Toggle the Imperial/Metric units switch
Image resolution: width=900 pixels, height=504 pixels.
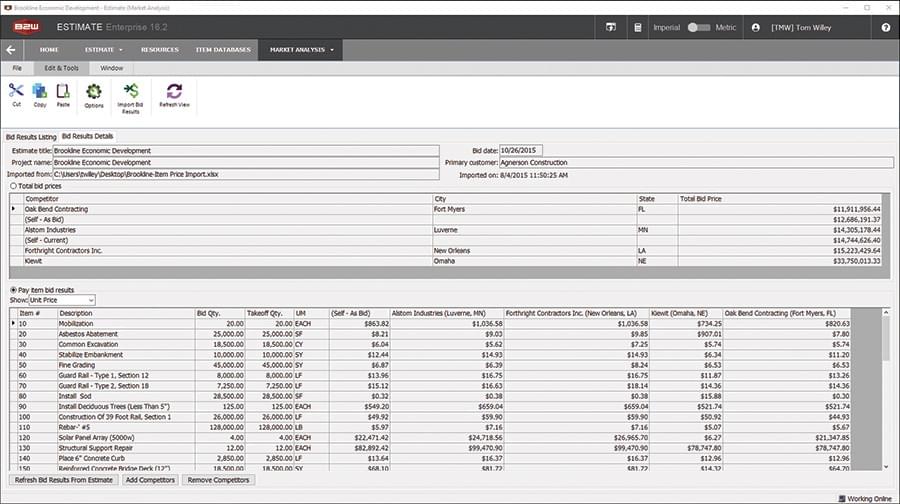(698, 27)
